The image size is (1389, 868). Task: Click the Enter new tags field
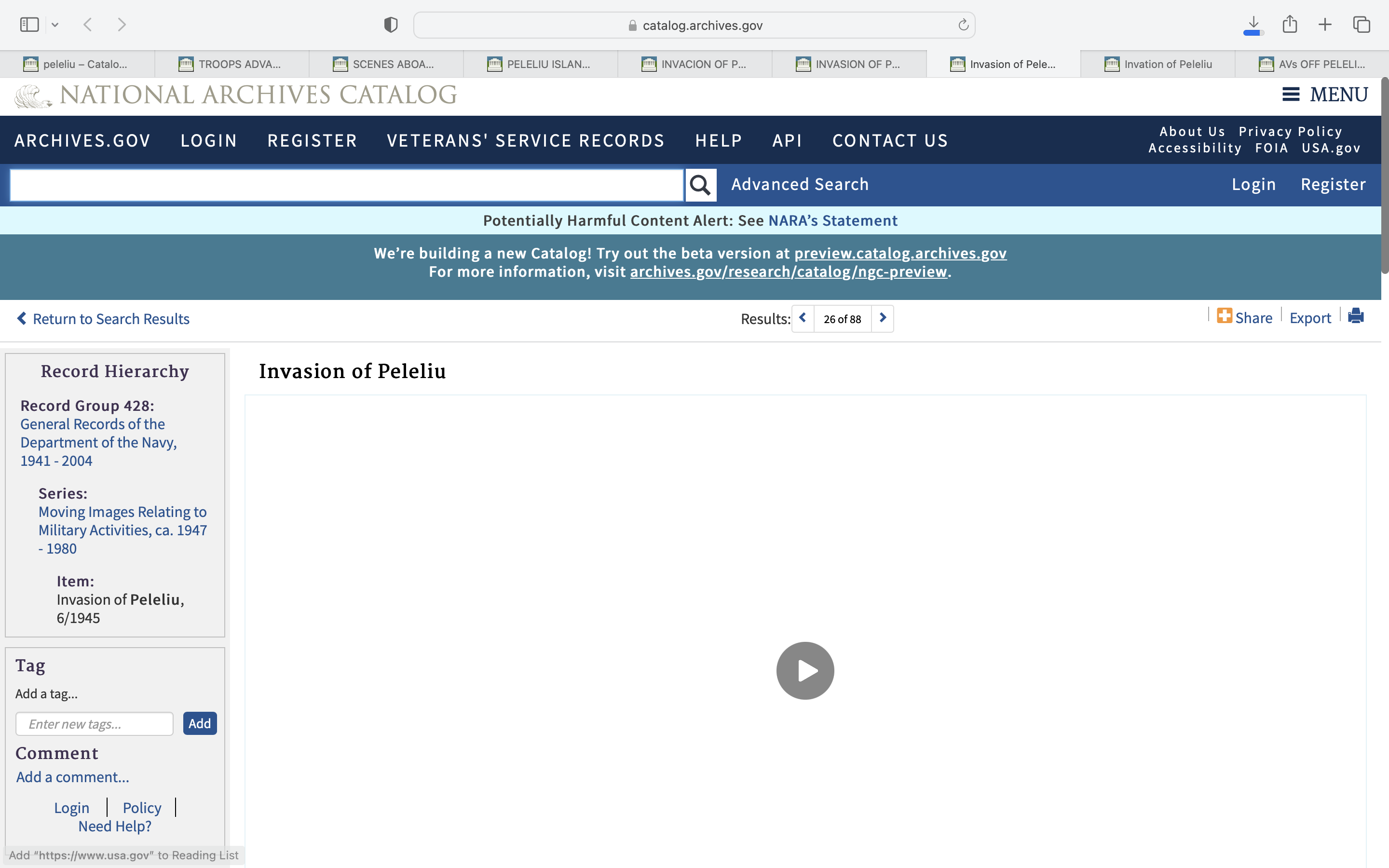point(94,724)
